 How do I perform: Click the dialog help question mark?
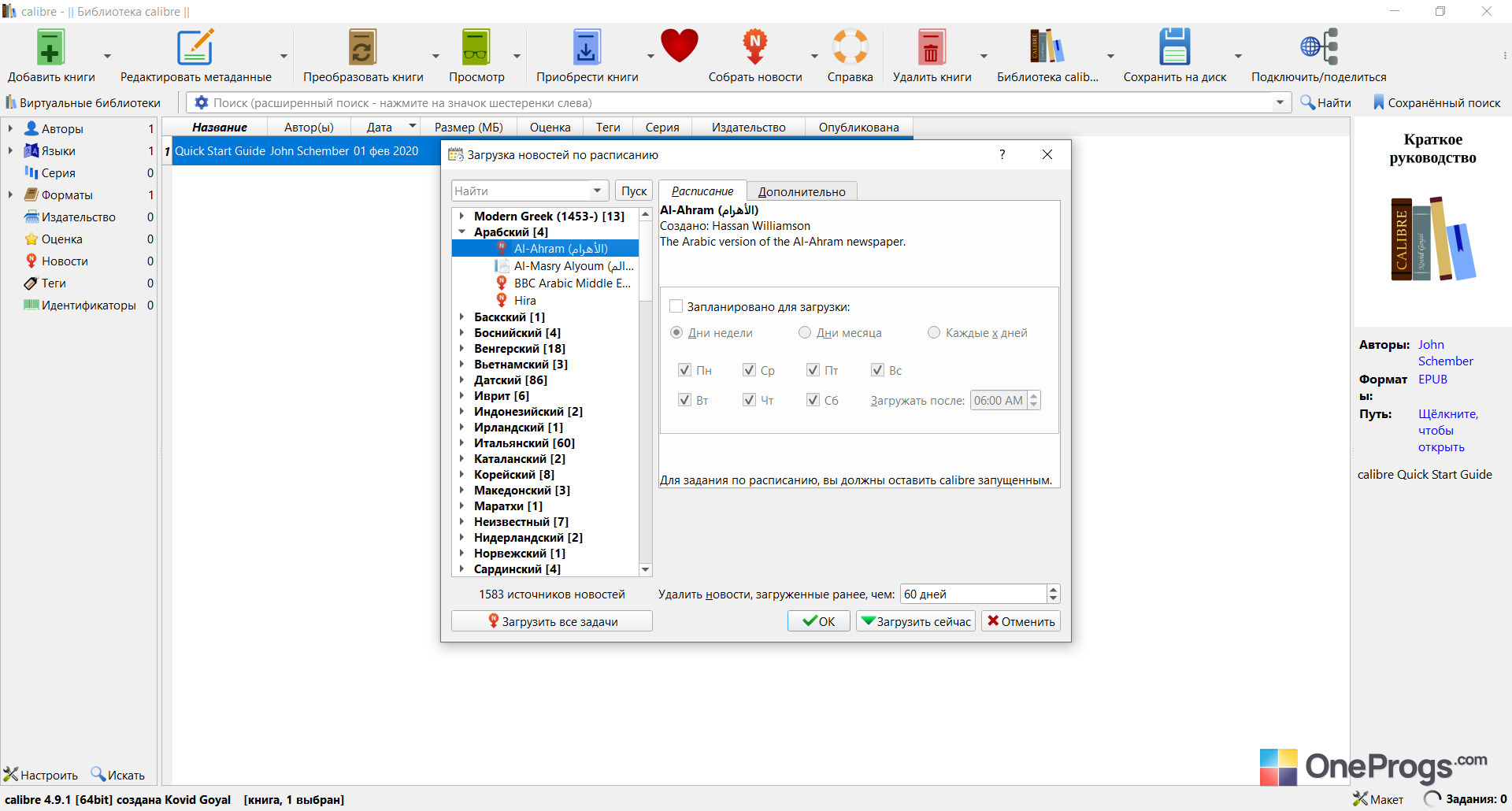(1002, 154)
